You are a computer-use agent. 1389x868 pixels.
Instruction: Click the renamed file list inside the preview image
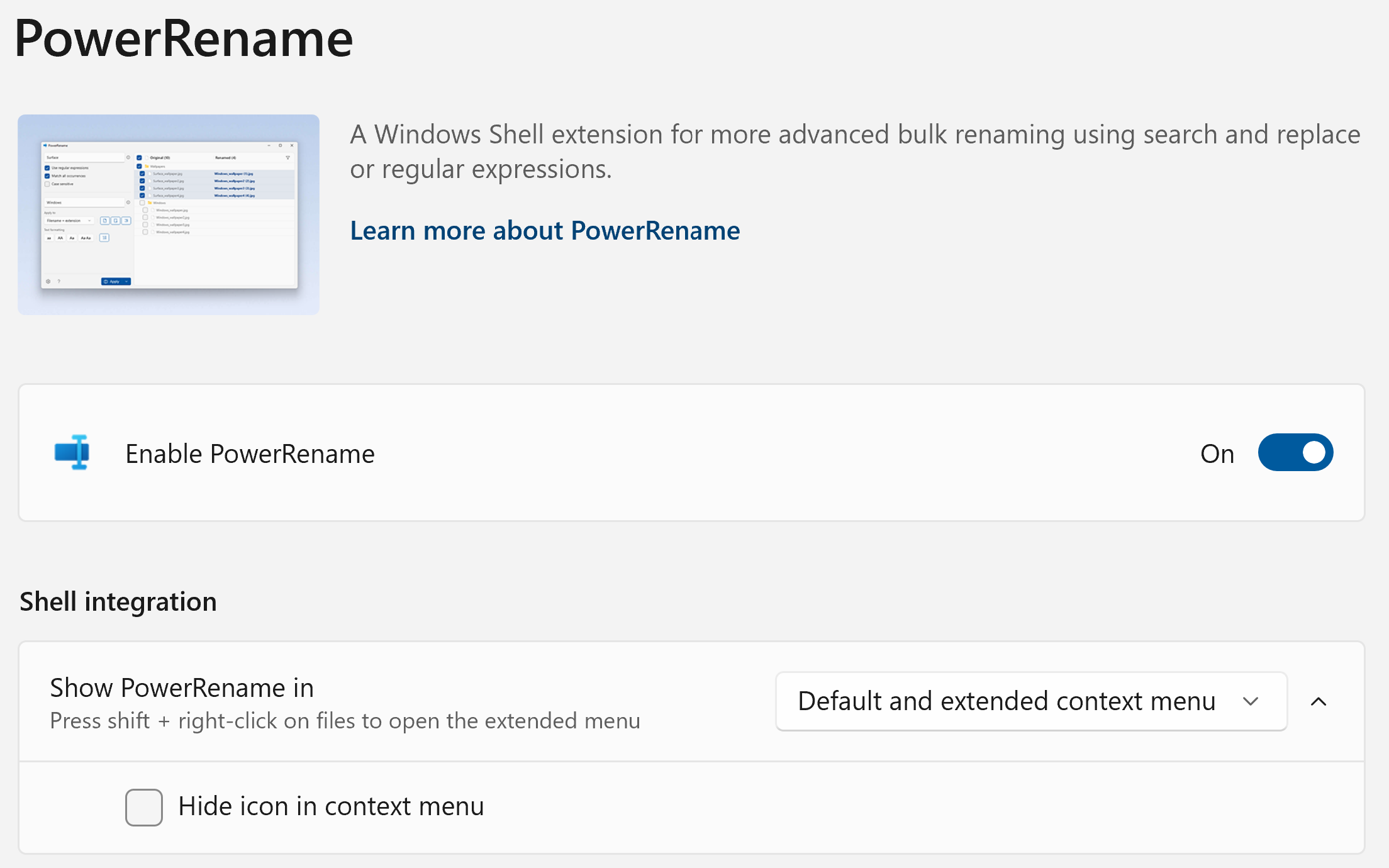(234, 184)
